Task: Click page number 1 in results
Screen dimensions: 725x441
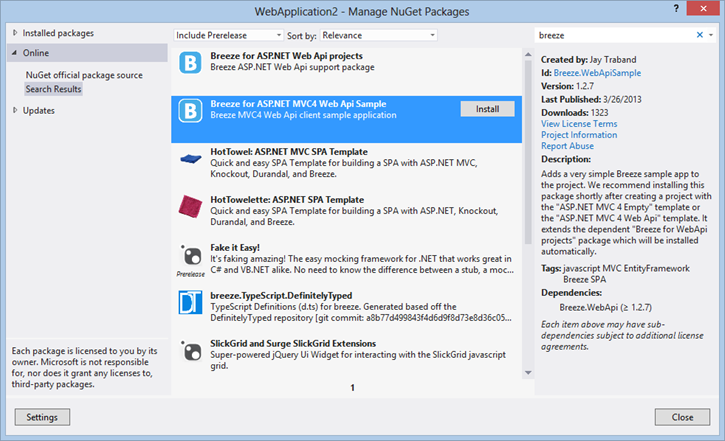Action: (352, 388)
